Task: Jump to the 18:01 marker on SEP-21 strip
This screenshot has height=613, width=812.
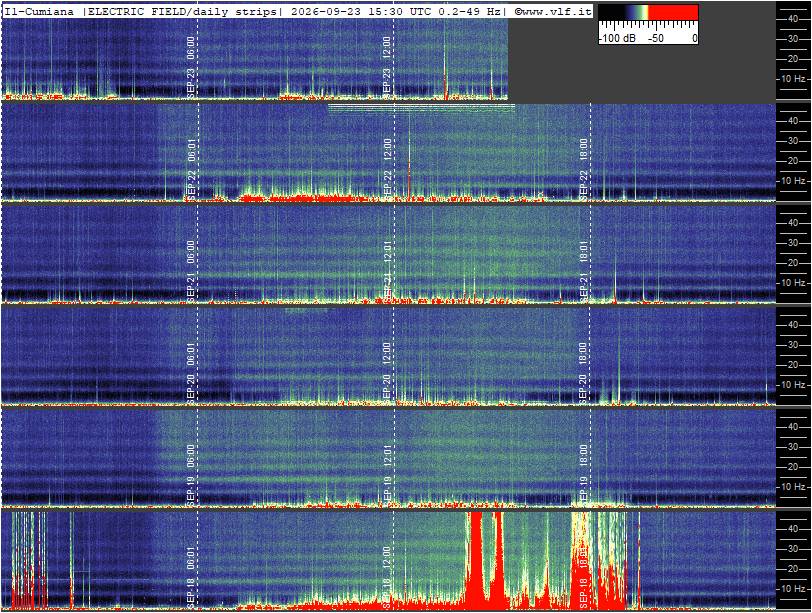Action: 583,251
